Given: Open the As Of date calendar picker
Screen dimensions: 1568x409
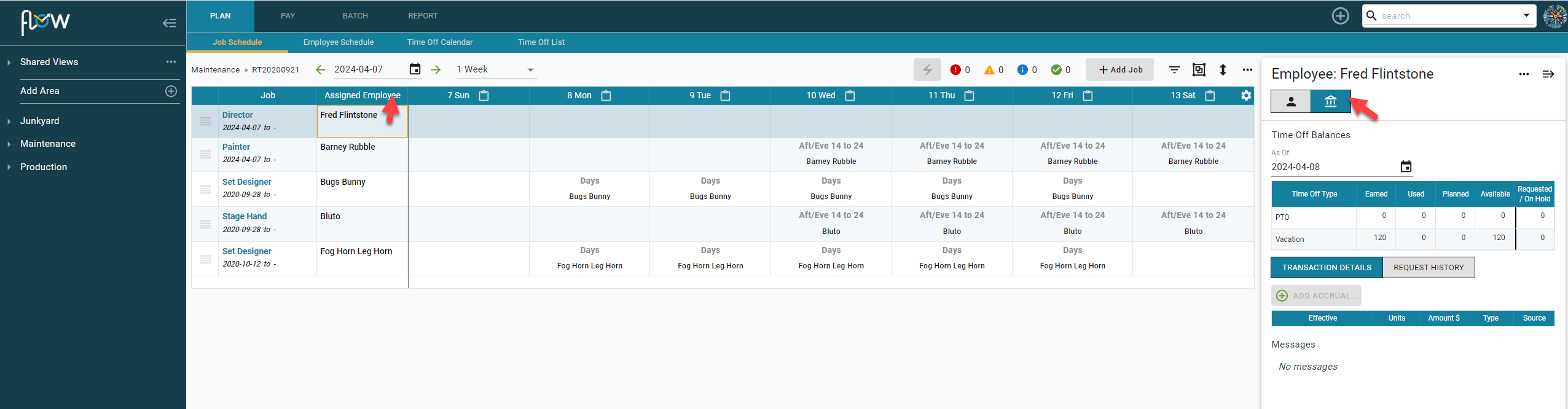Looking at the screenshot, I should [1406, 167].
